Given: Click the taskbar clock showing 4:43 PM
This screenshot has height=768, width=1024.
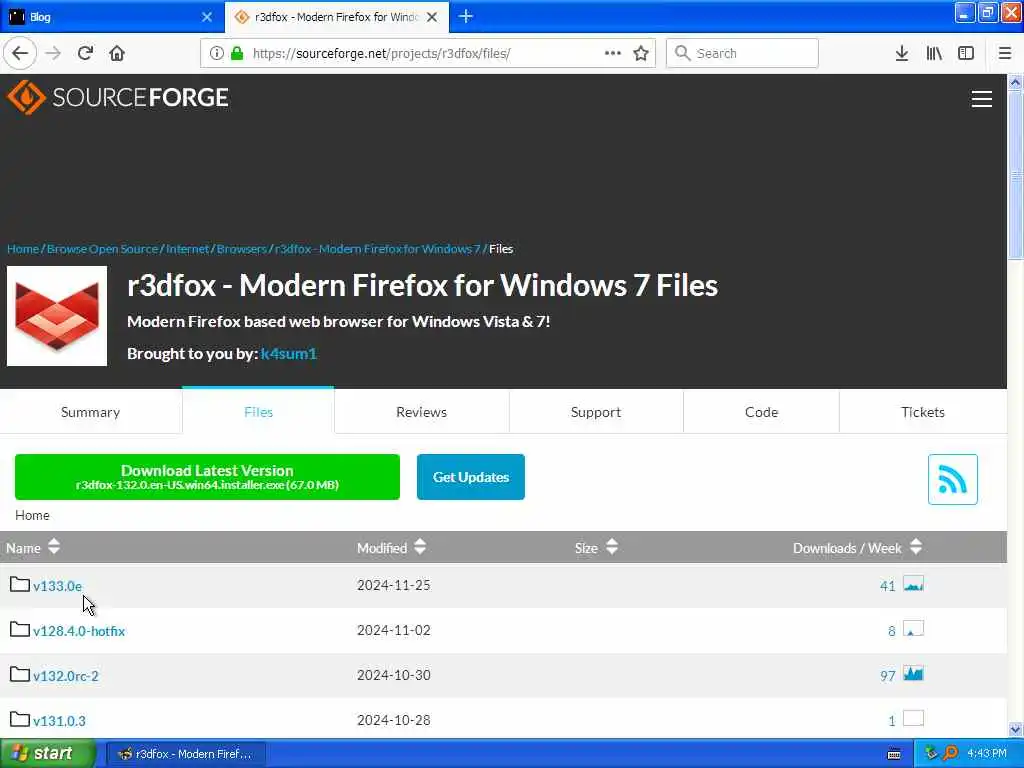Looking at the screenshot, I should pos(987,753).
